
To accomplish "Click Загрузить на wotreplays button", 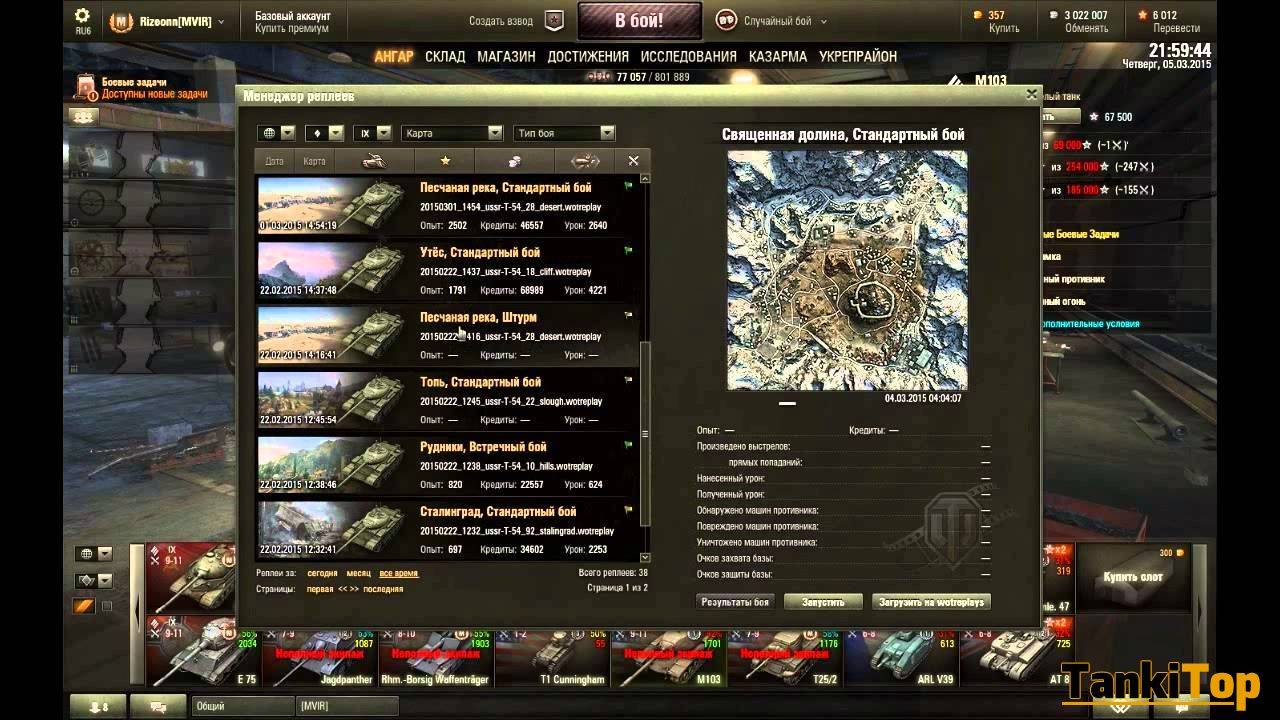I will click(932, 602).
